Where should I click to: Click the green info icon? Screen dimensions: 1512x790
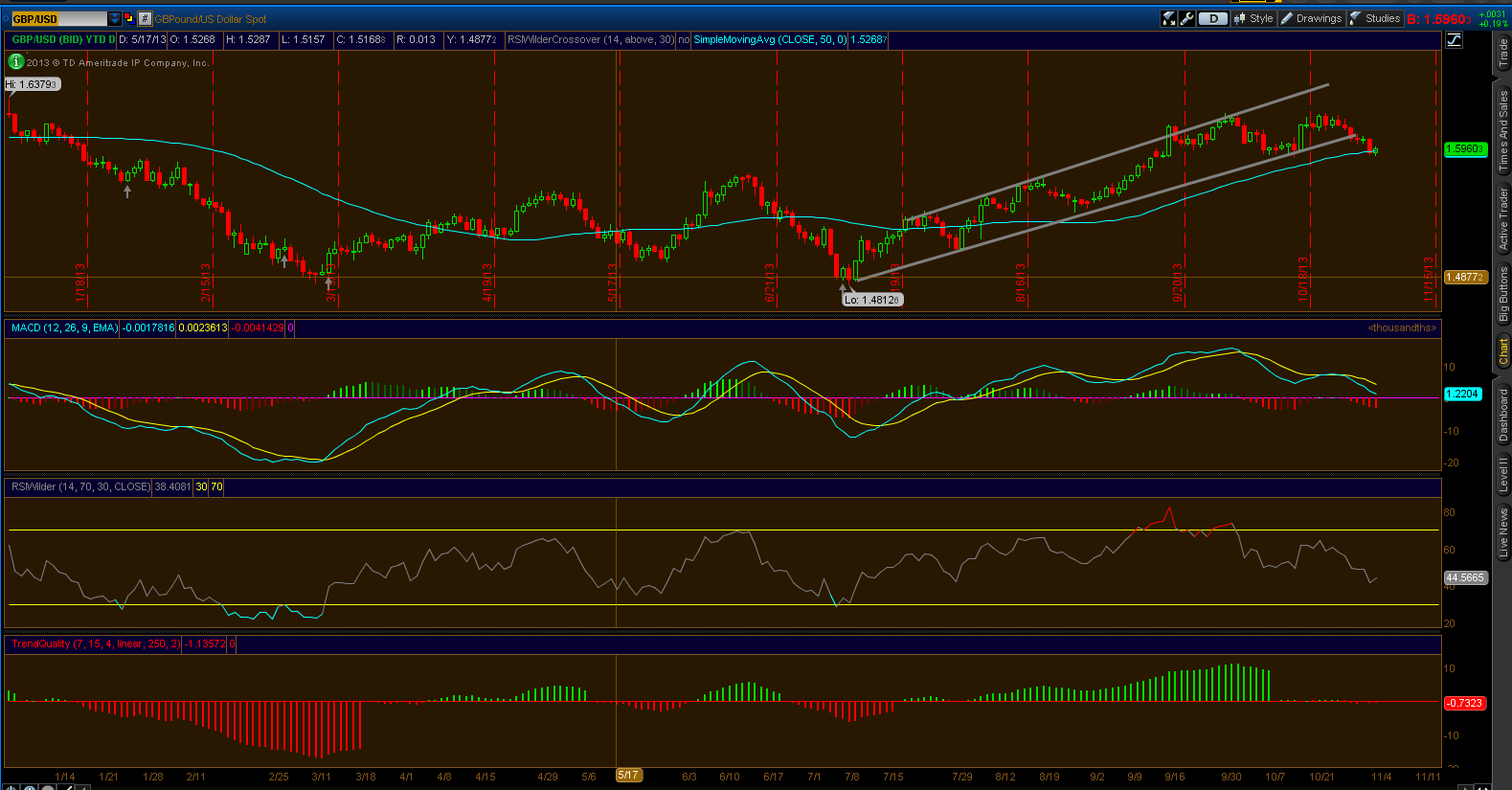(x=15, y=61)
